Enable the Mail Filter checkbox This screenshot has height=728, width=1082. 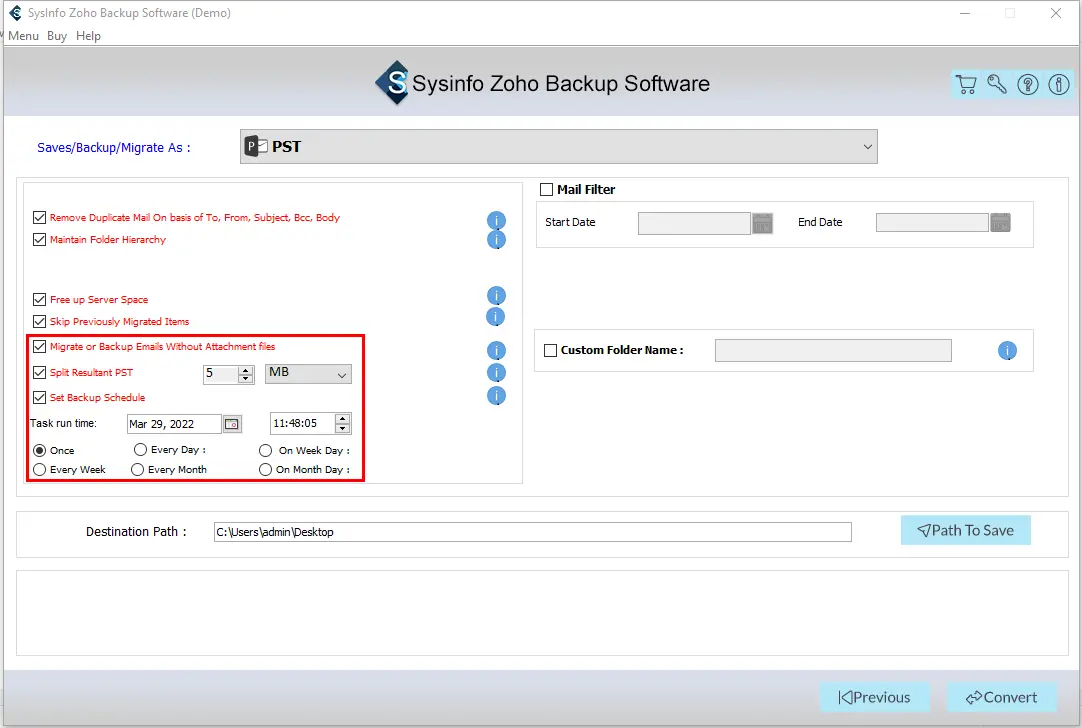point(547,190)
